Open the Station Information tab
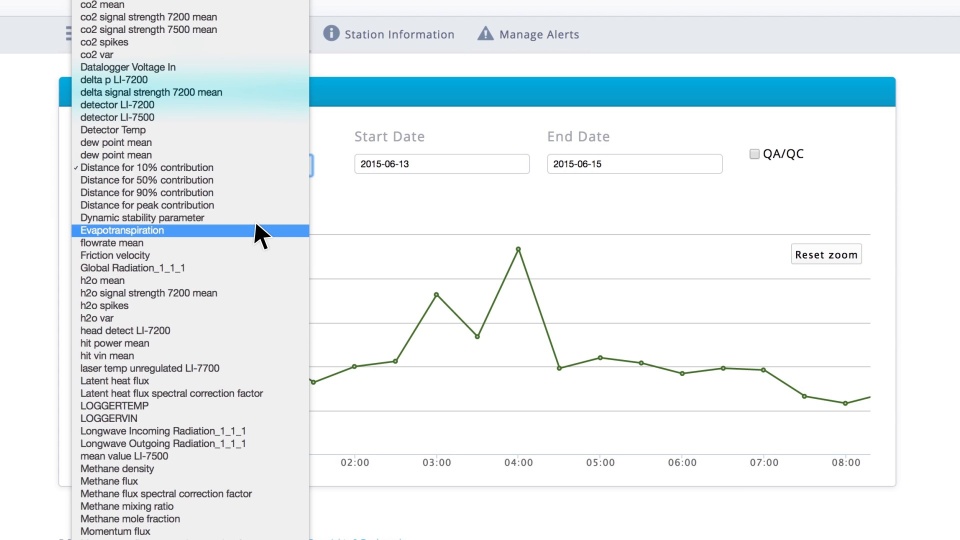This screenshot has height=540, width=960. [x=399, y=34]
